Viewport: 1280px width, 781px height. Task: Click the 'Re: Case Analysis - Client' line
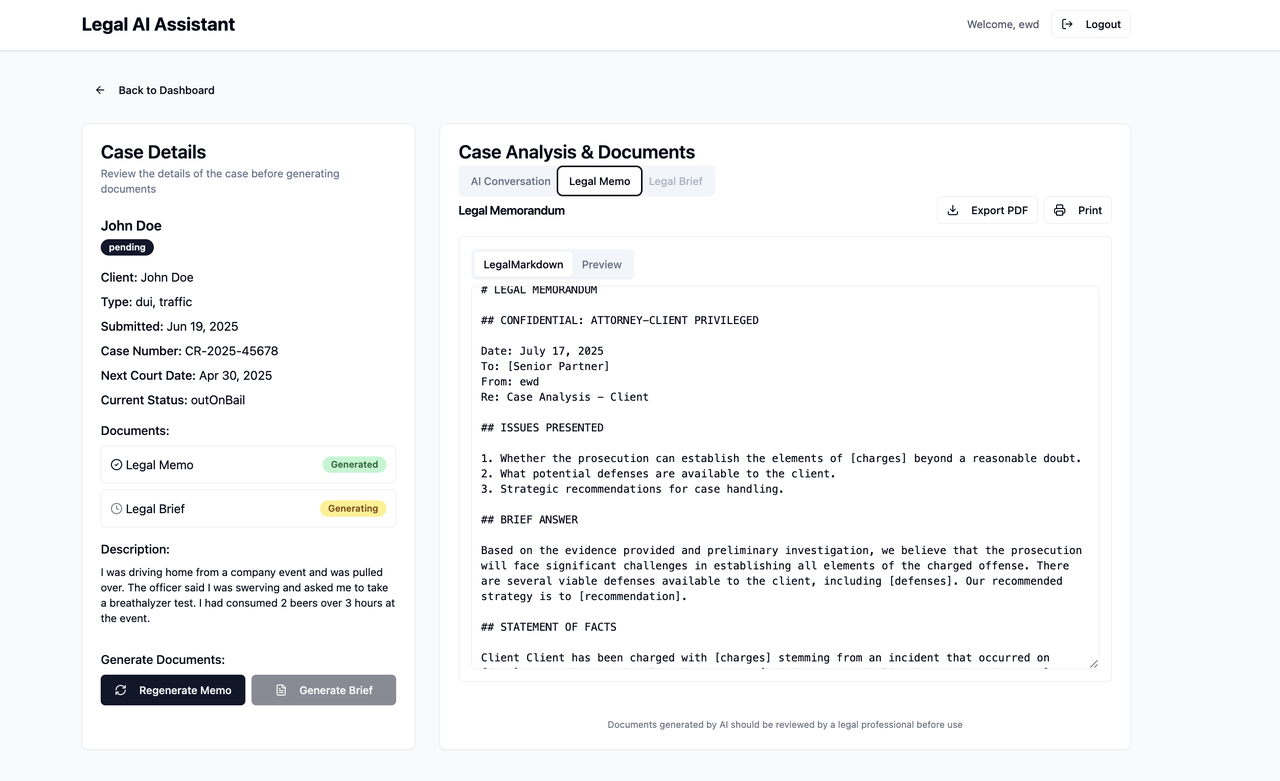[565, 397]
